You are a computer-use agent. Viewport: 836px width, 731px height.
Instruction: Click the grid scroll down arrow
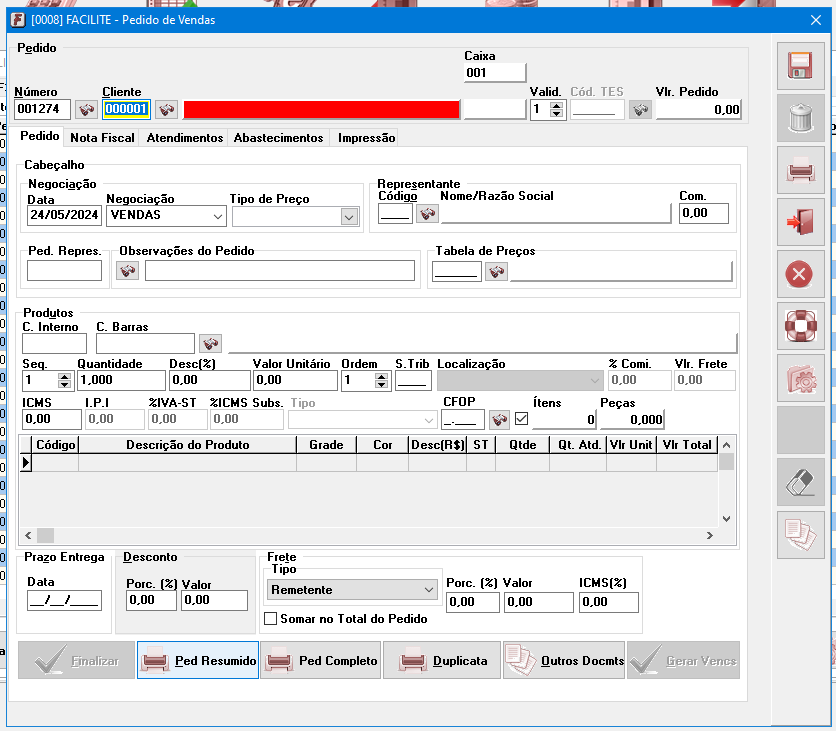726,519
